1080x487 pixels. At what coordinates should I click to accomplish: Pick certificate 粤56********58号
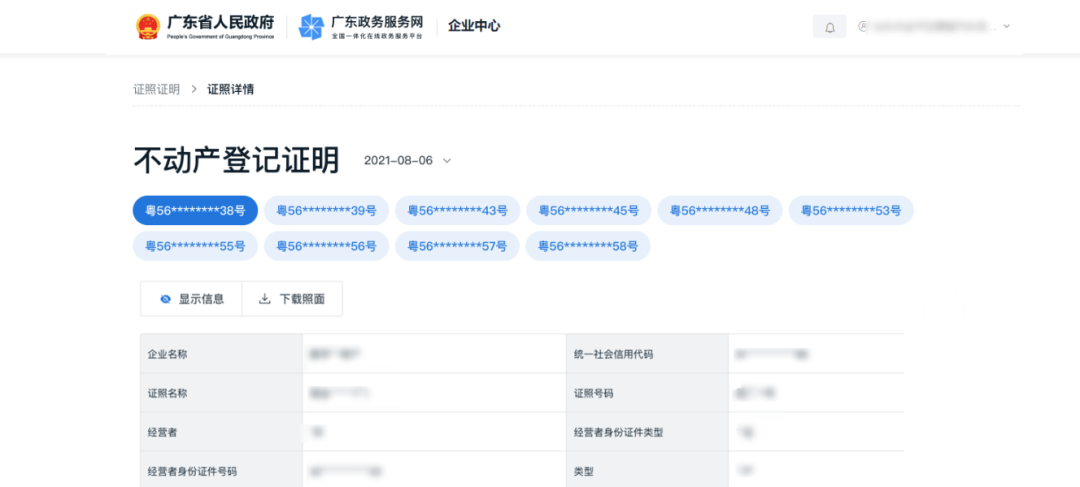588,246
